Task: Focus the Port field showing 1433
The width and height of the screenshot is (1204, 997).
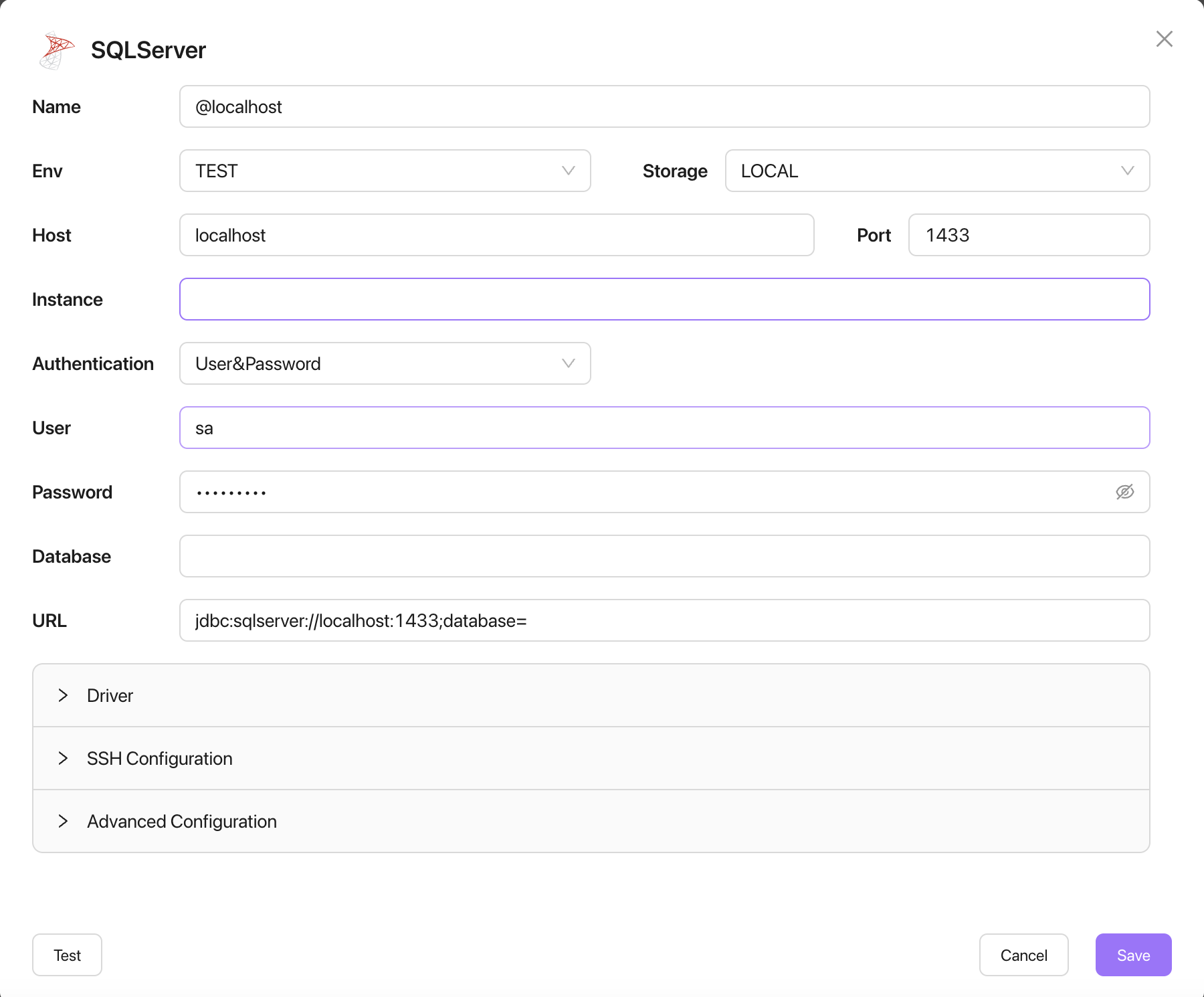Action: (1029, 235)
